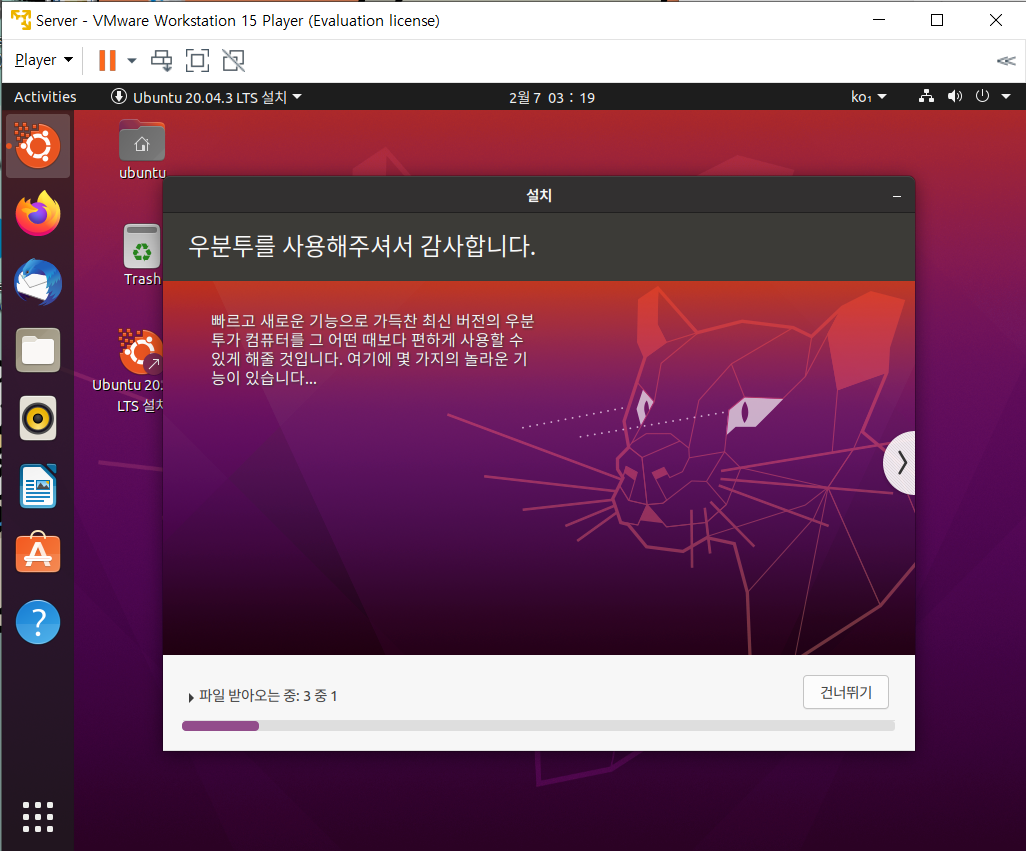Open the ko input language dropdown

(x=868, y=97)
